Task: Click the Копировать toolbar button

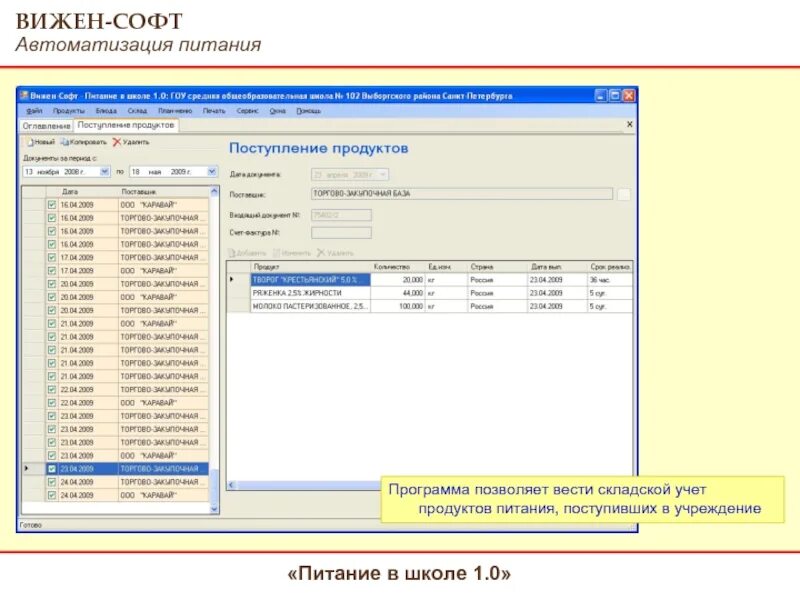Action: (84, 142)
